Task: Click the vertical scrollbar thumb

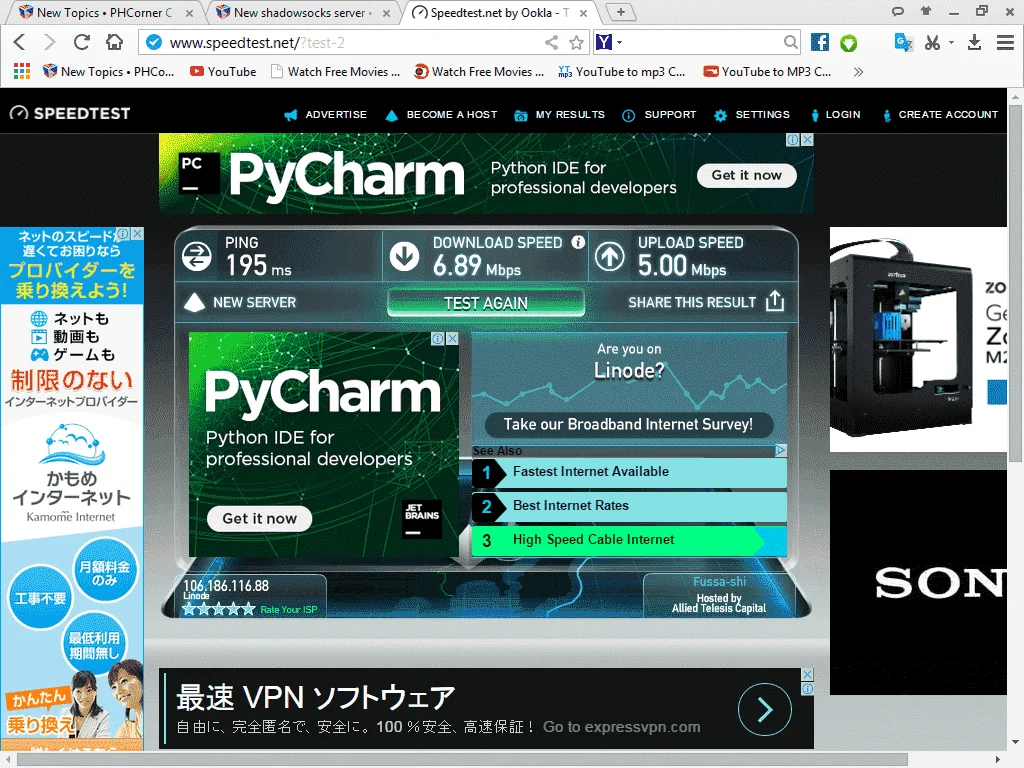Action: coord(1015,281)
